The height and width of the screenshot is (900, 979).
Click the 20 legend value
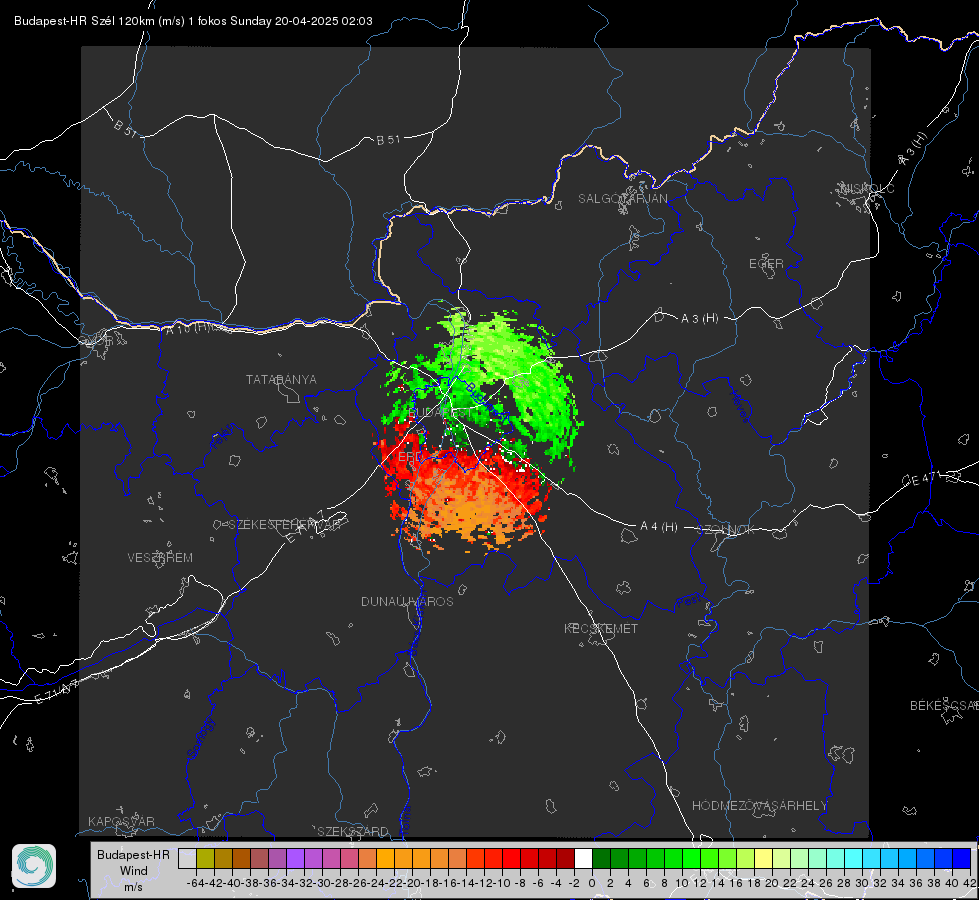pos(772,883)
